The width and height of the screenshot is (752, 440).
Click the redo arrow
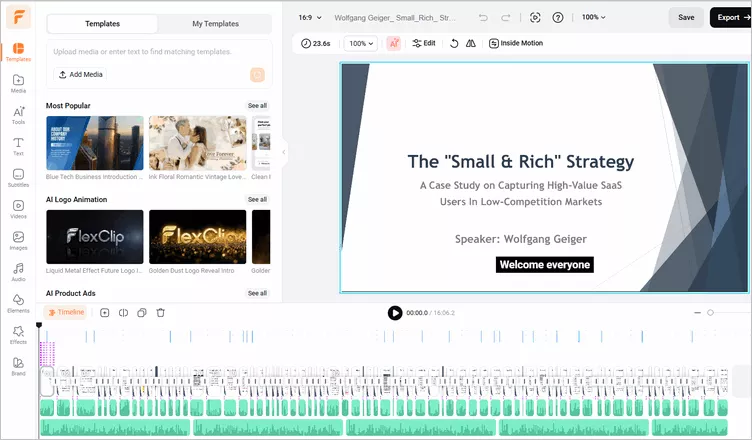point(506,18)
